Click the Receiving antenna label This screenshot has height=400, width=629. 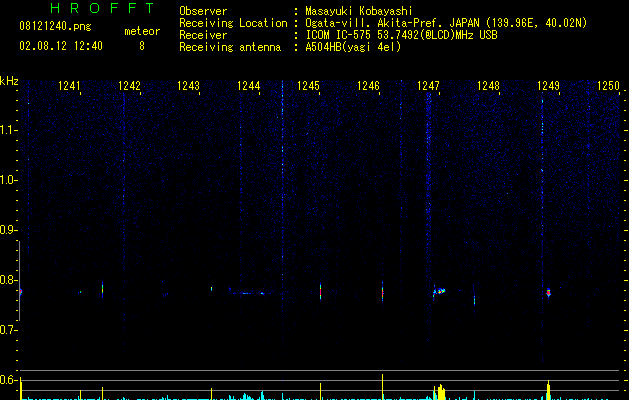coord(230,47)
